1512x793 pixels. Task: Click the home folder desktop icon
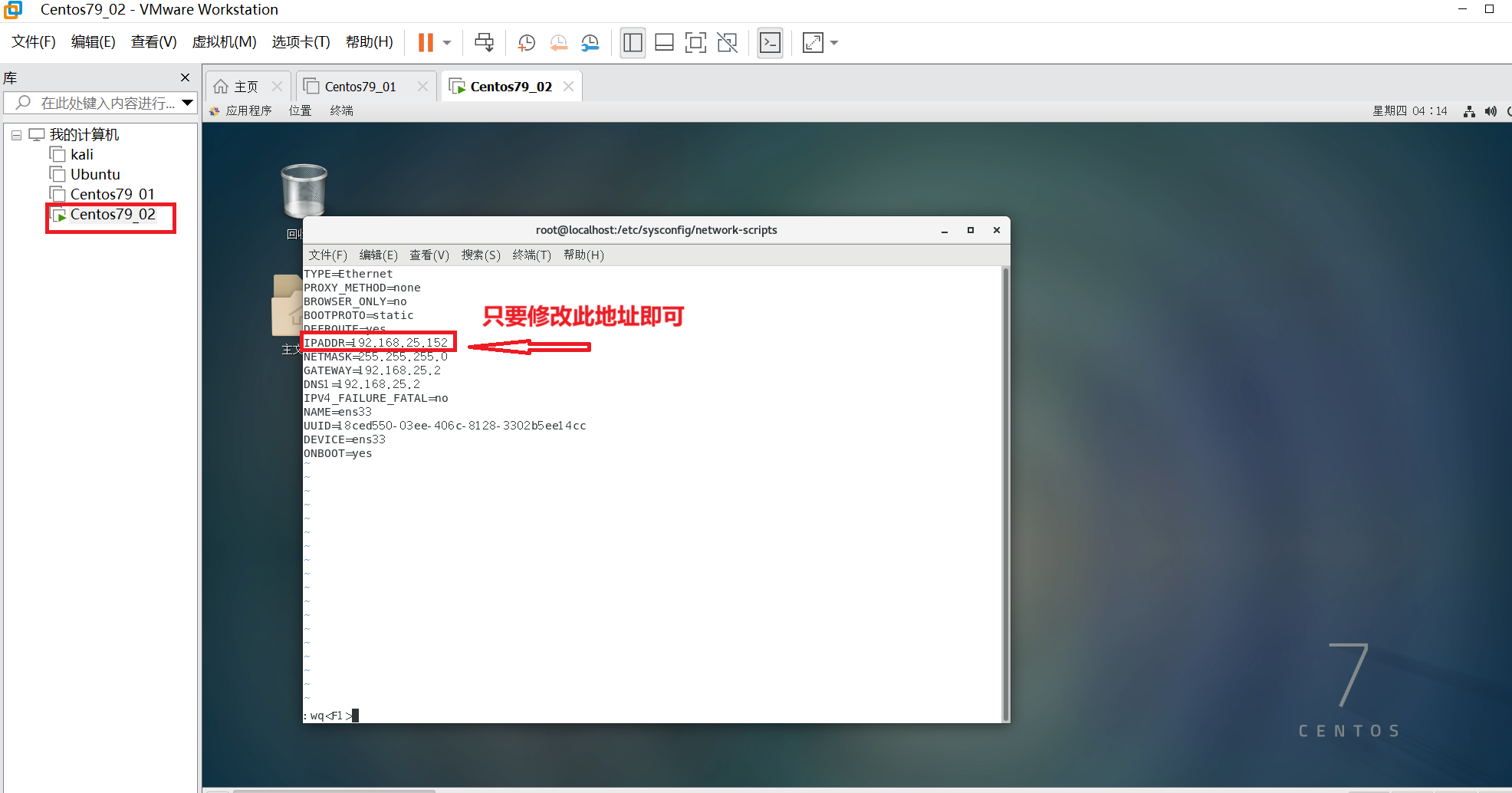pos(288,307)
